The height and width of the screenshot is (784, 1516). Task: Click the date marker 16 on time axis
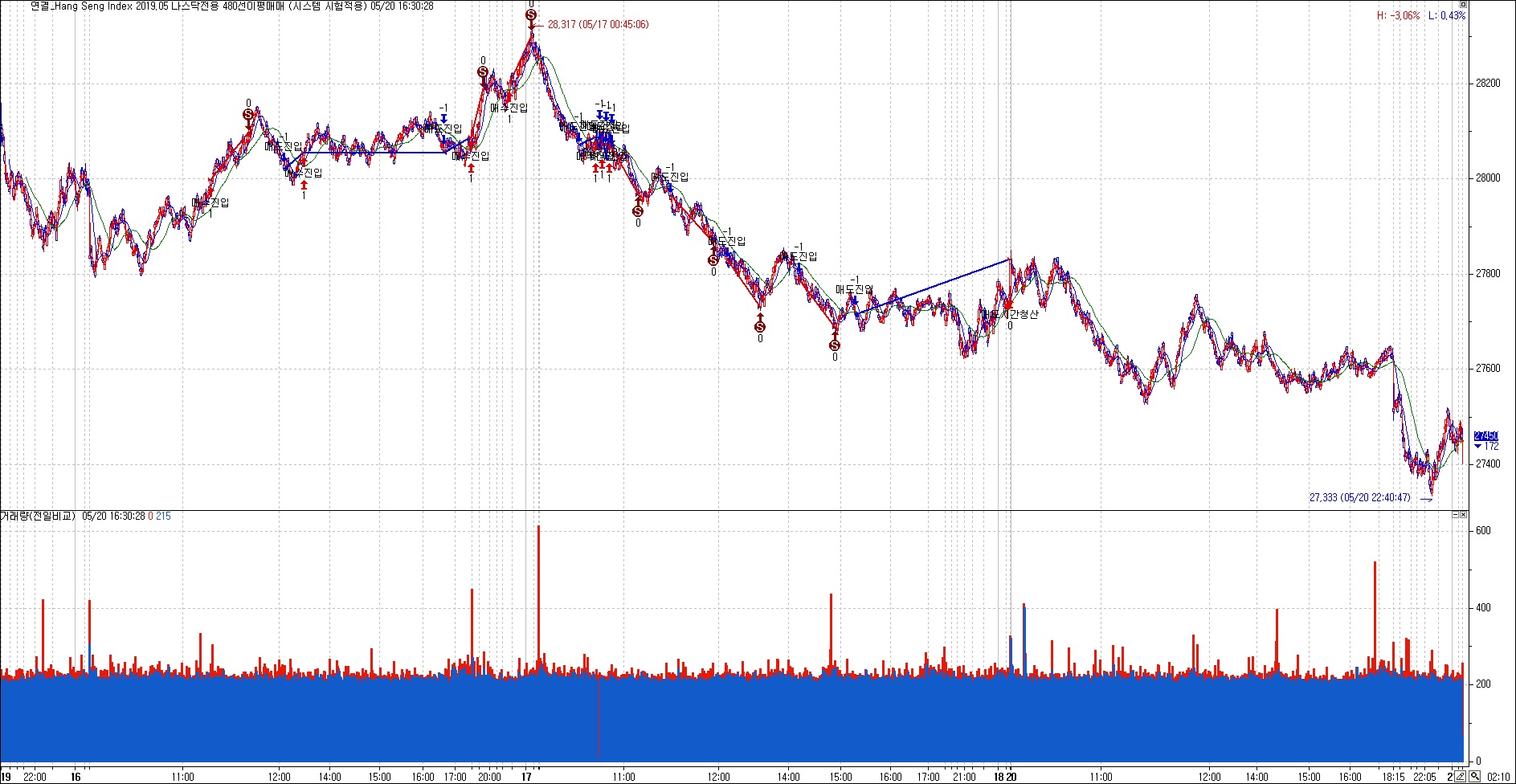coord(76,777)
